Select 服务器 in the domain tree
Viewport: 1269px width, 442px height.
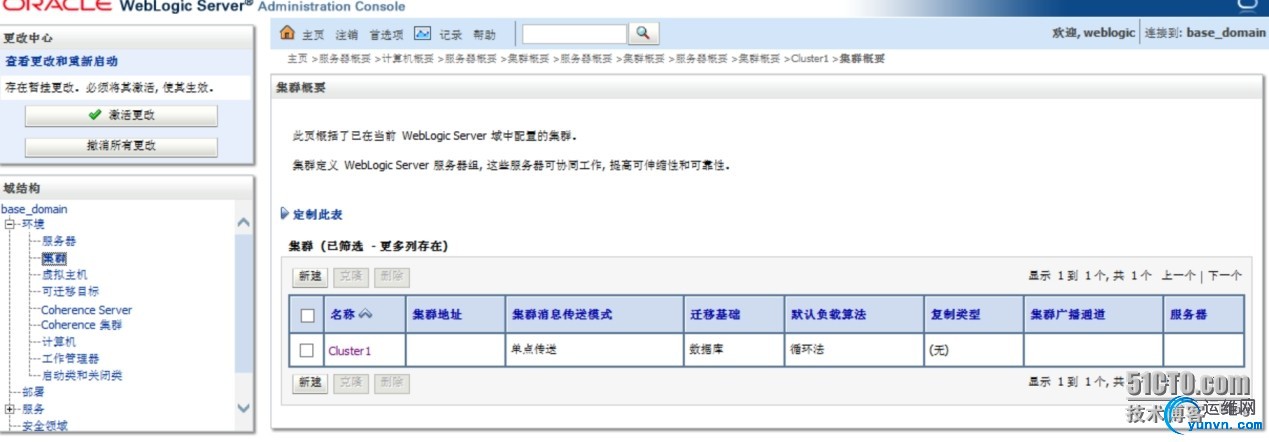point(58,241)
